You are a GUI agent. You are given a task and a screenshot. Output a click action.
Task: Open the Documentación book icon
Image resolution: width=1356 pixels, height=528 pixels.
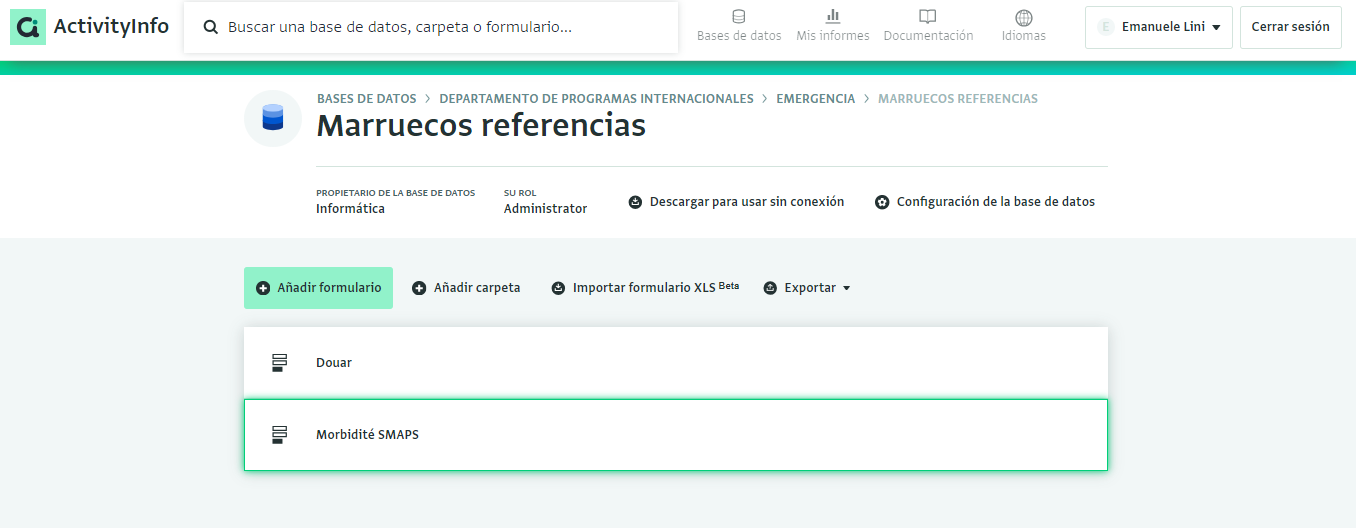pyautogui.click(x=928, y=17)
